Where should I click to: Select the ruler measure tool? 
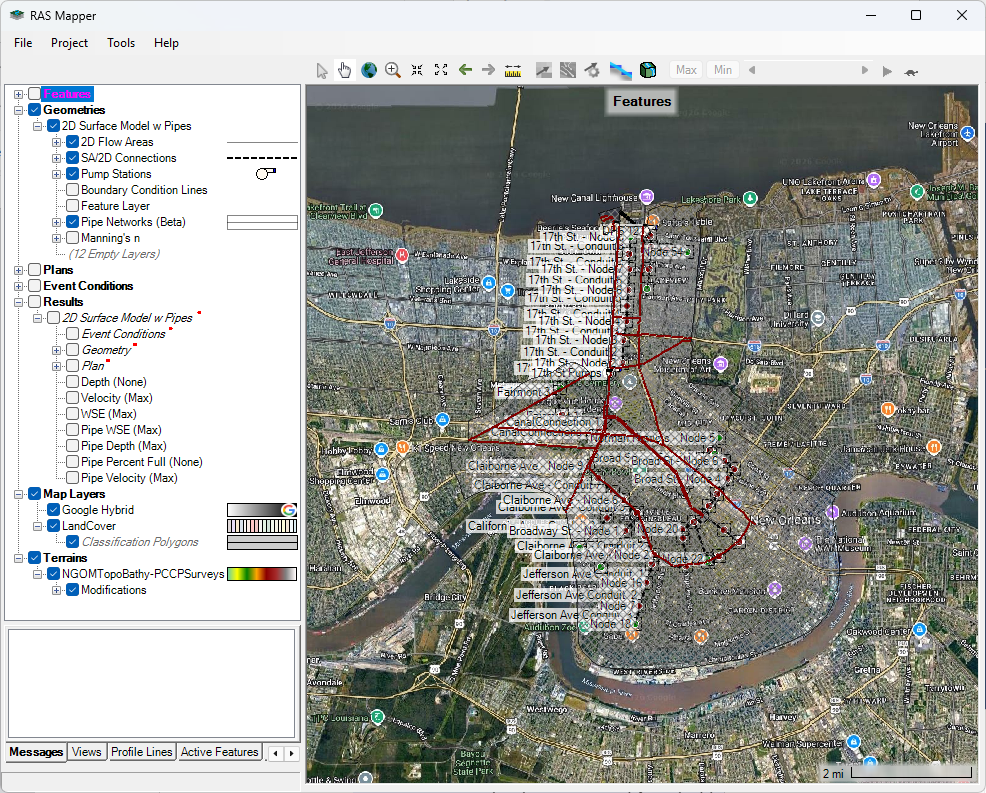tap(513, 70)
